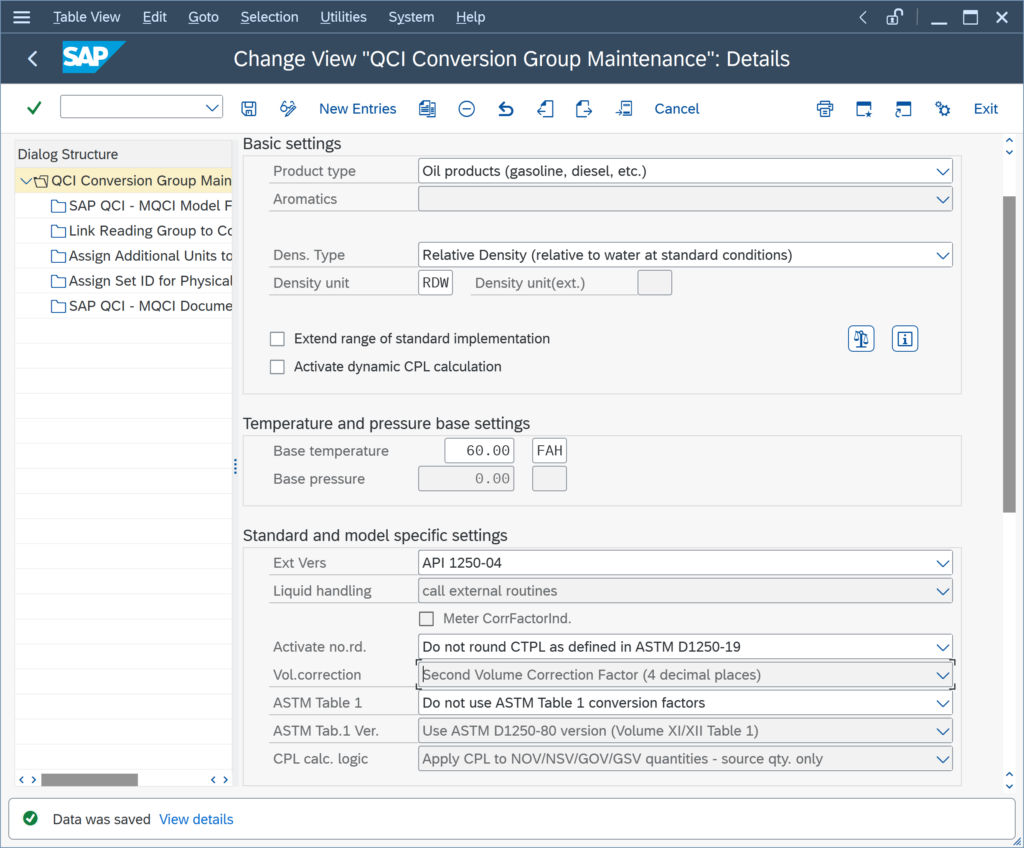Open the Selection menu
This screenshot has width=1024, height=848.
269,17
